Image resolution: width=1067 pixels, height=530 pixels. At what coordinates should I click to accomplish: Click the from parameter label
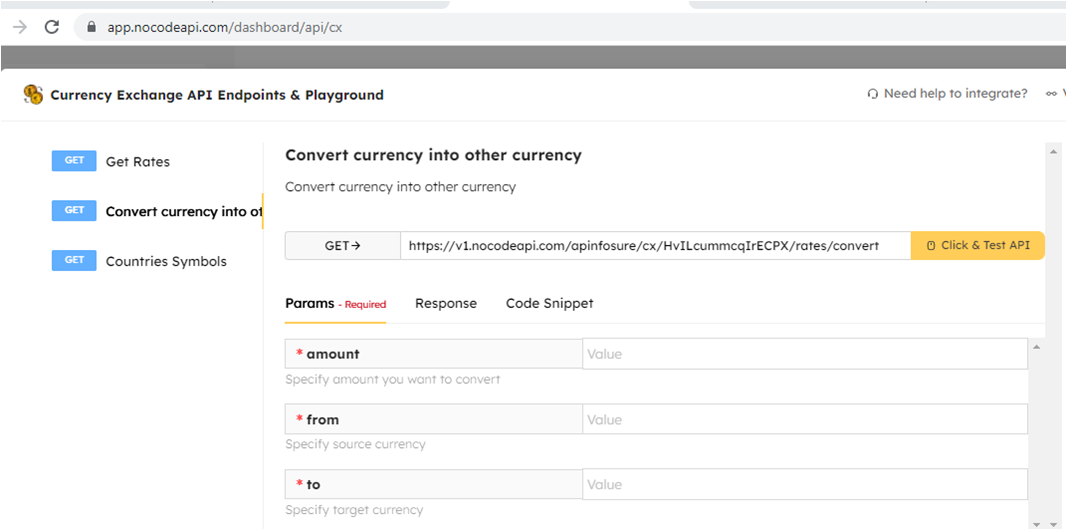click(x=433, y=419)
